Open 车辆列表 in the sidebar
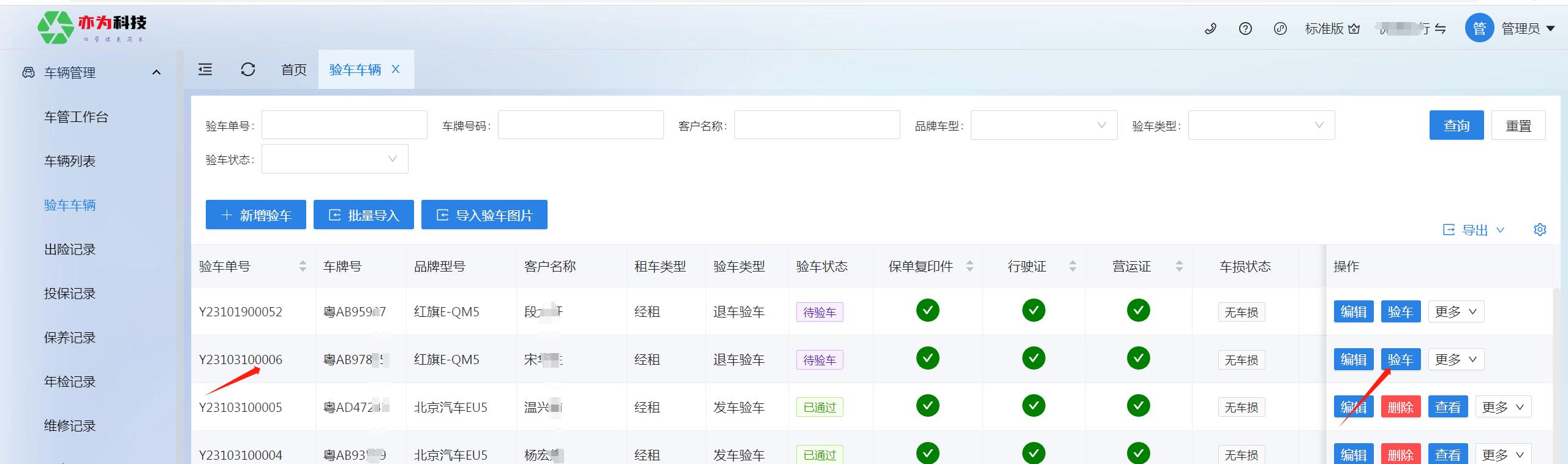The height and width of the screenshot is (464, 1568). coord(70,161)
